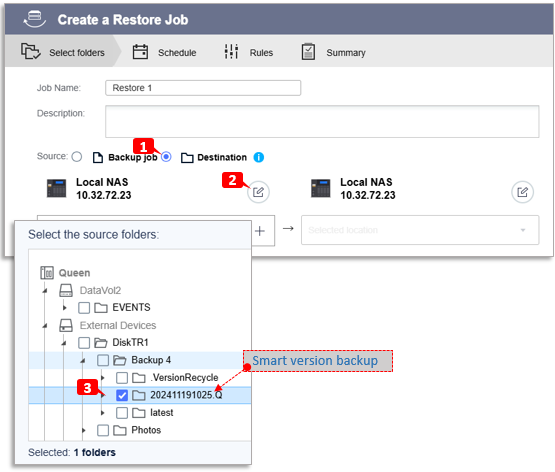Check the latest folder checkbox

click(x=122, y=413)
